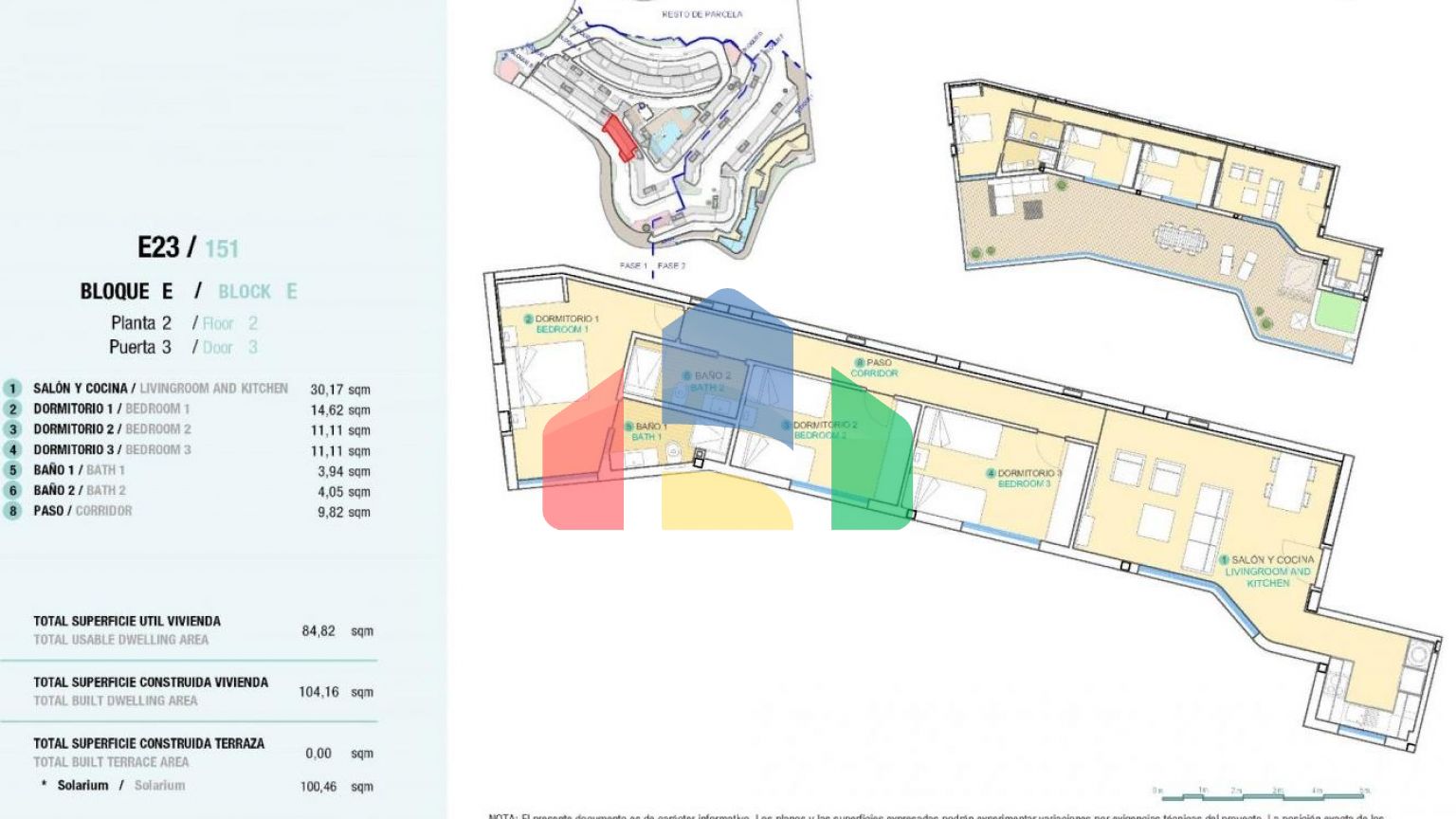Image resolution: width=1456 pixels, height=819 pixels.
Task: Click the 14,62 sqm Bedroom 1 area value
Action: [x=340, y=410]
